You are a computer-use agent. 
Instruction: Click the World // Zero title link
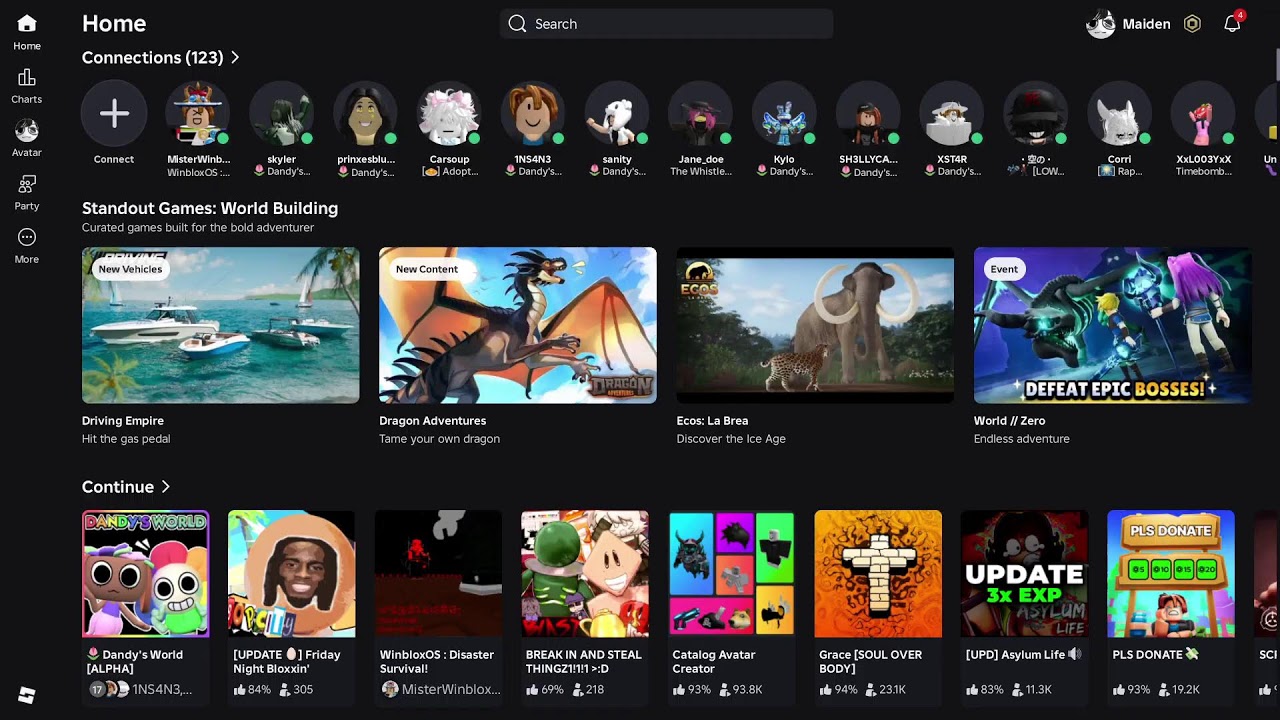pos(1009,421)
